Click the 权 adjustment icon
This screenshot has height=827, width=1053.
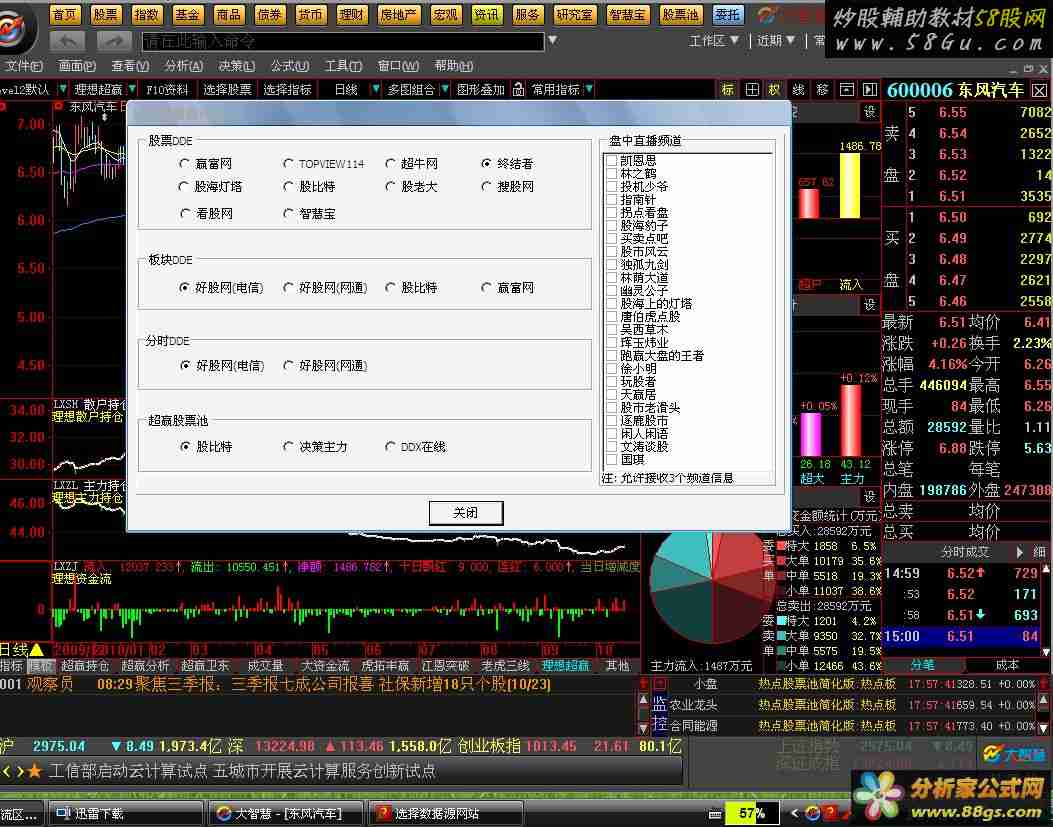pyautogui.click(x=774, y=89)
